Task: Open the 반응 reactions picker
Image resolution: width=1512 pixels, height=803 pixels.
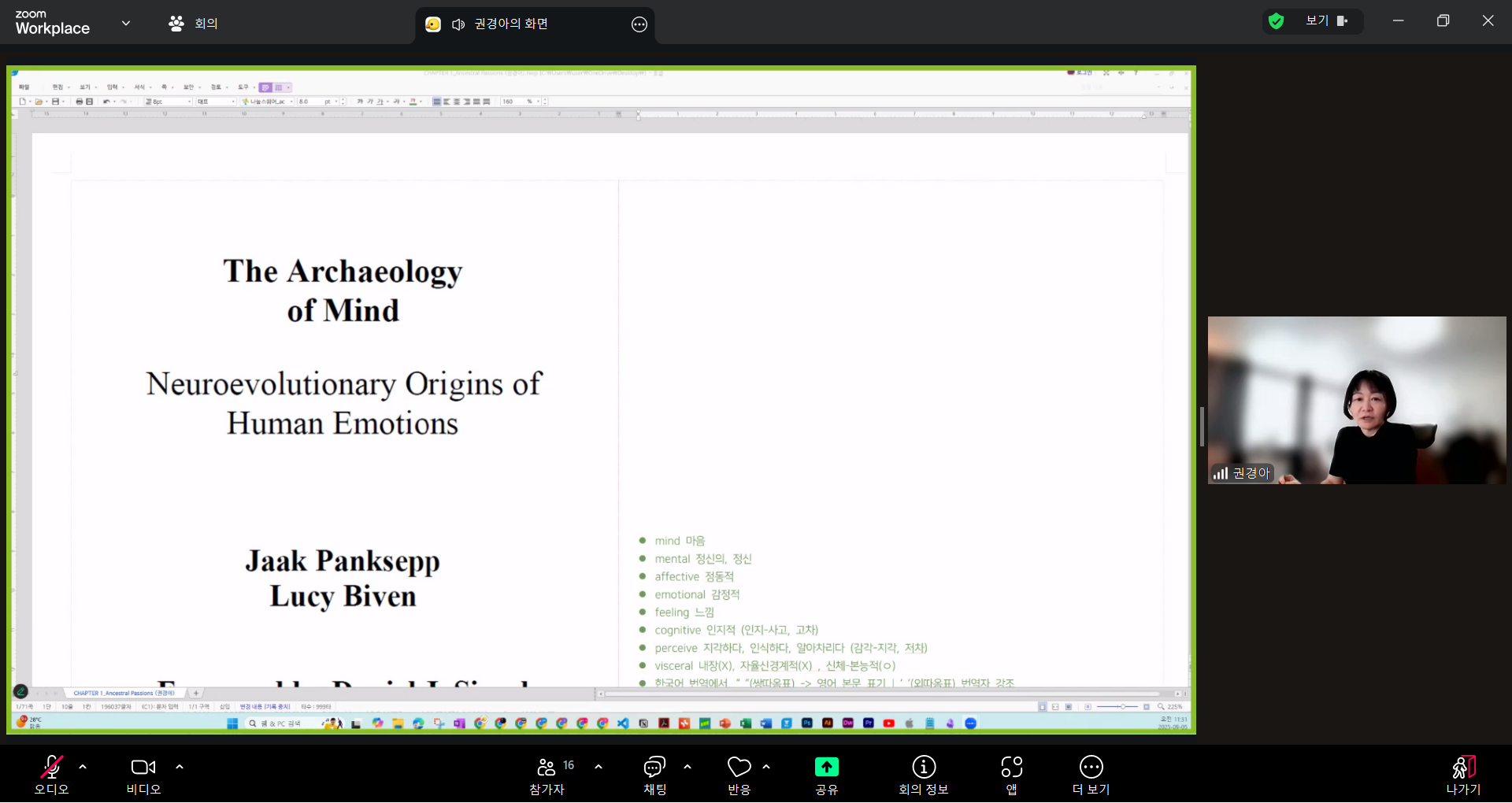Action: click(x=739, y=775)
